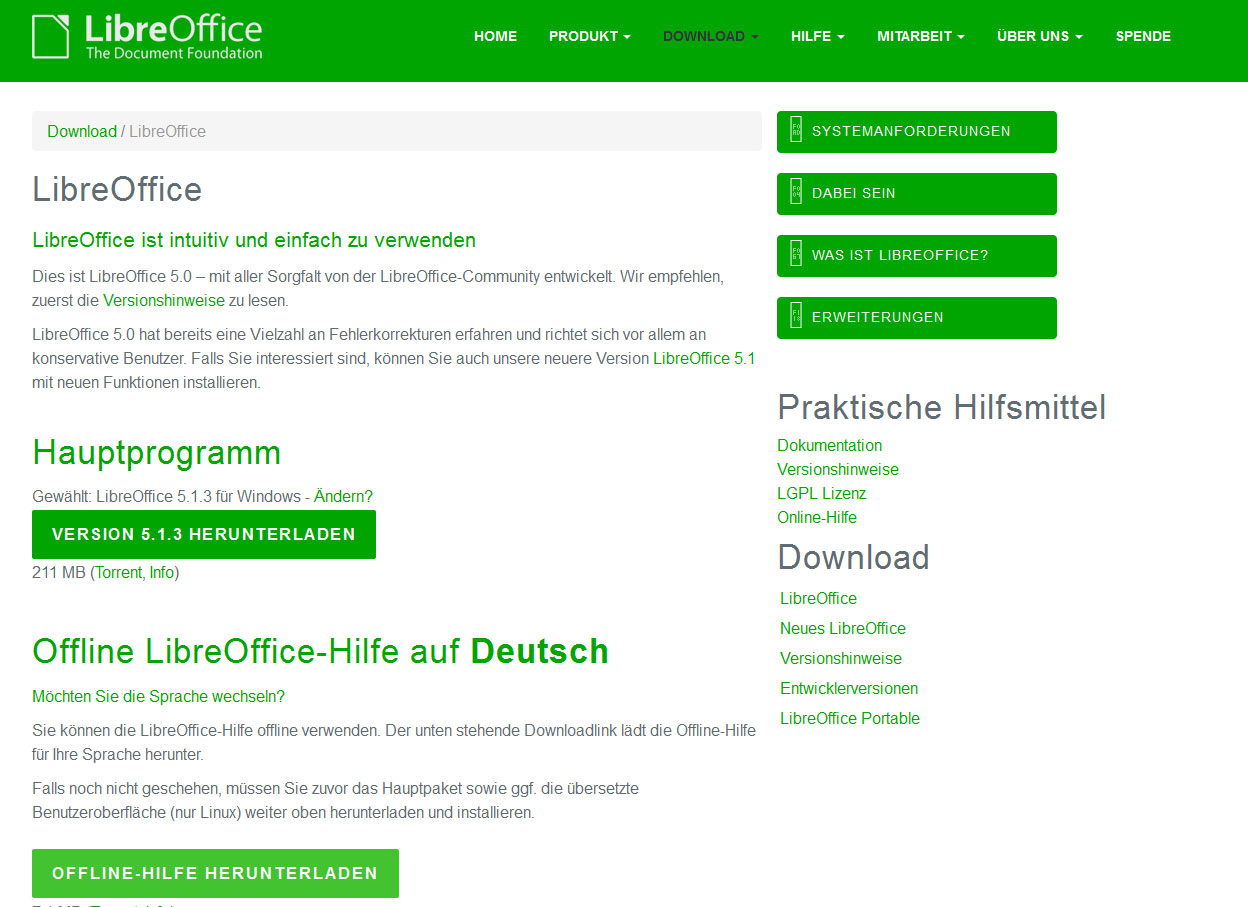Click icon on Dabei sein button
The image size is (1248, 907).
(x=796, y=193)
